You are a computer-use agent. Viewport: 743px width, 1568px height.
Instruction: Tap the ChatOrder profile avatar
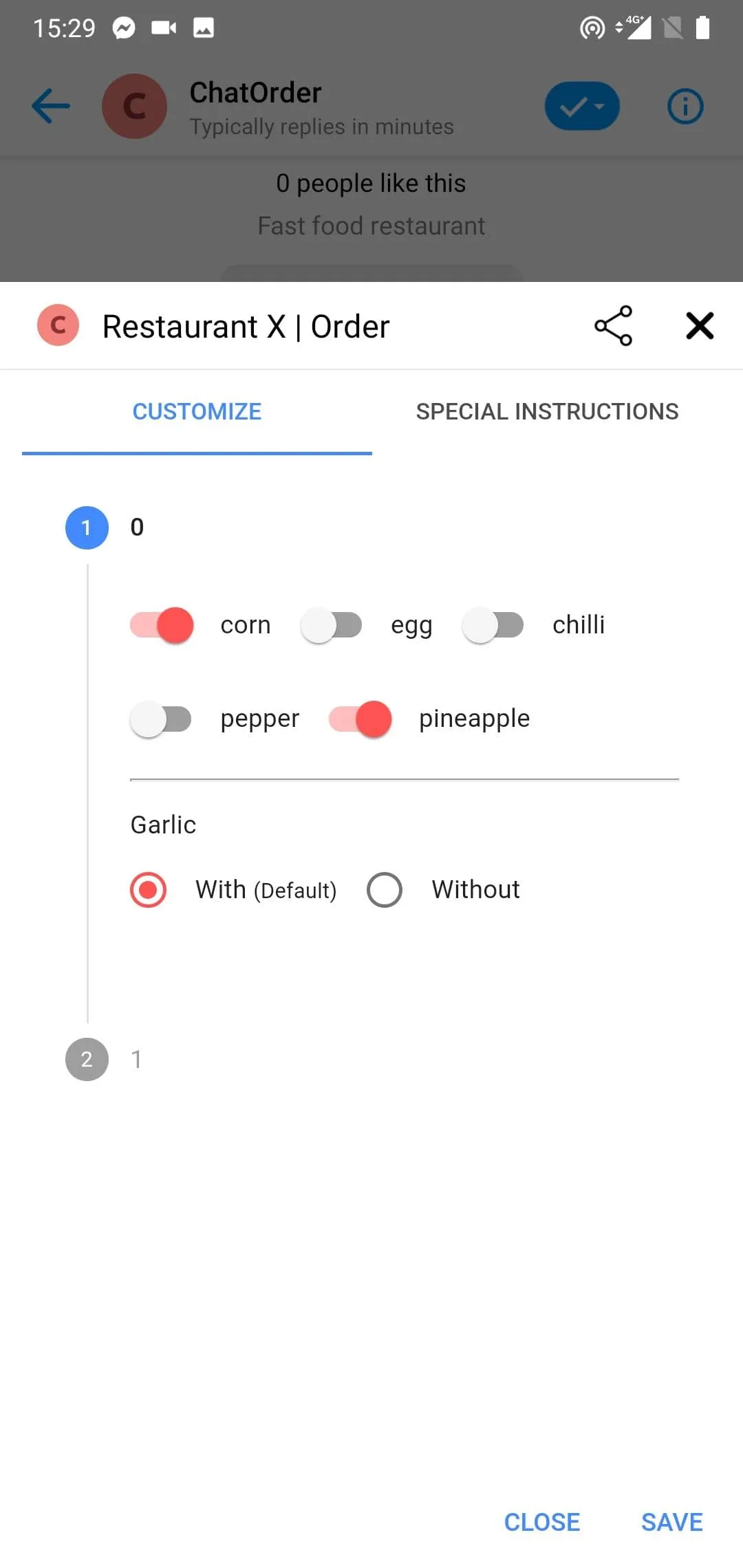134,106
